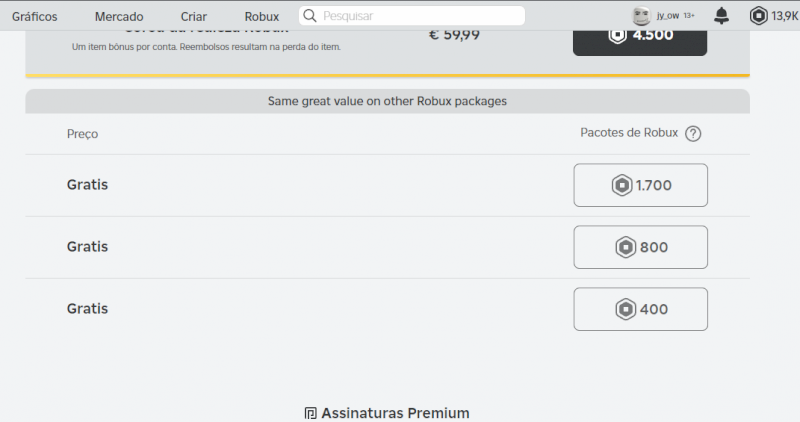Click the notifications bell icon
The image size is (800, 422).
pos(722,16)
